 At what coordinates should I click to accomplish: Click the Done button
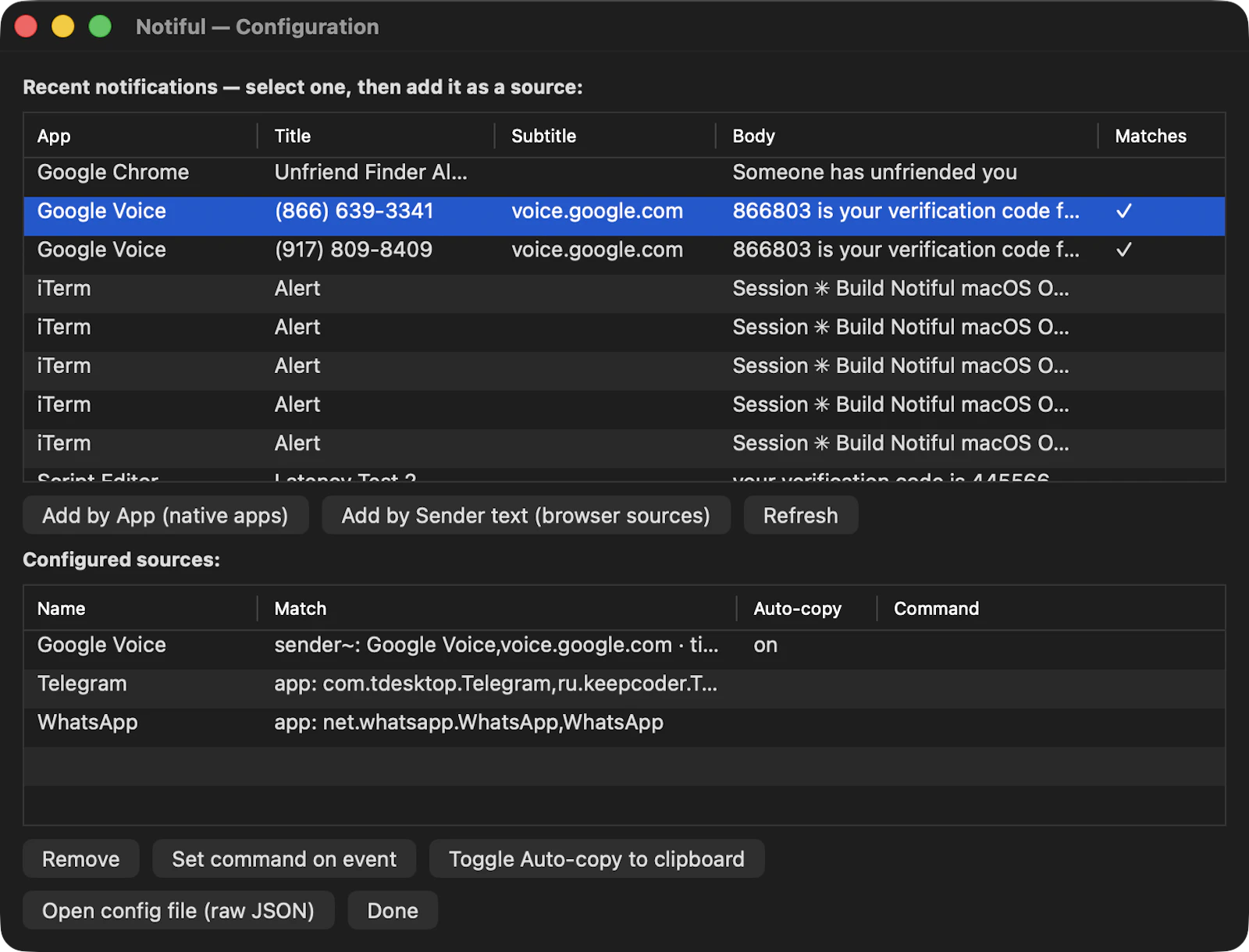[393, 911]
